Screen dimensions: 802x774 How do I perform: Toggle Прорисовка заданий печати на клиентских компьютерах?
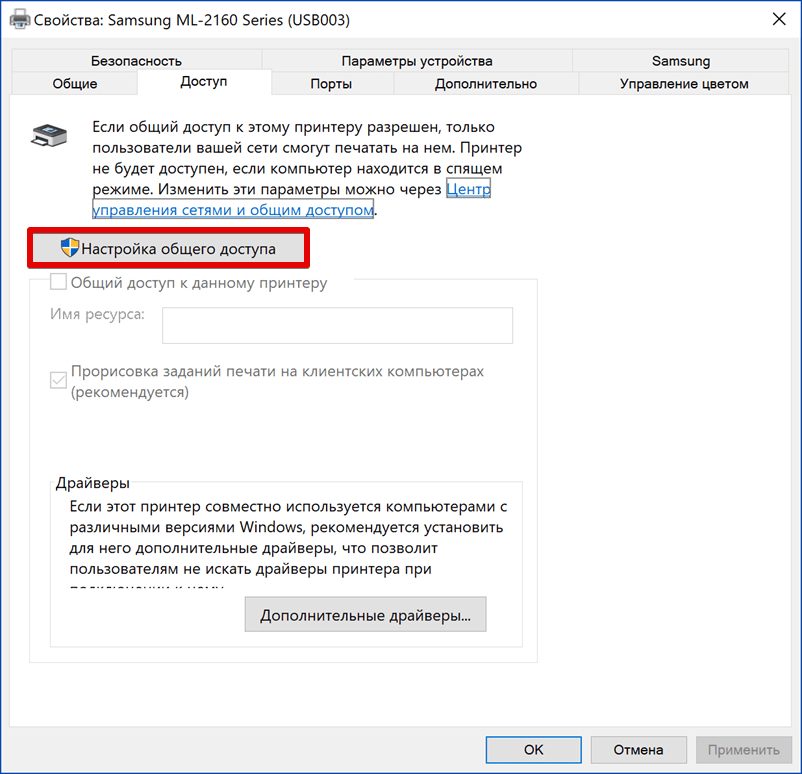58,380
